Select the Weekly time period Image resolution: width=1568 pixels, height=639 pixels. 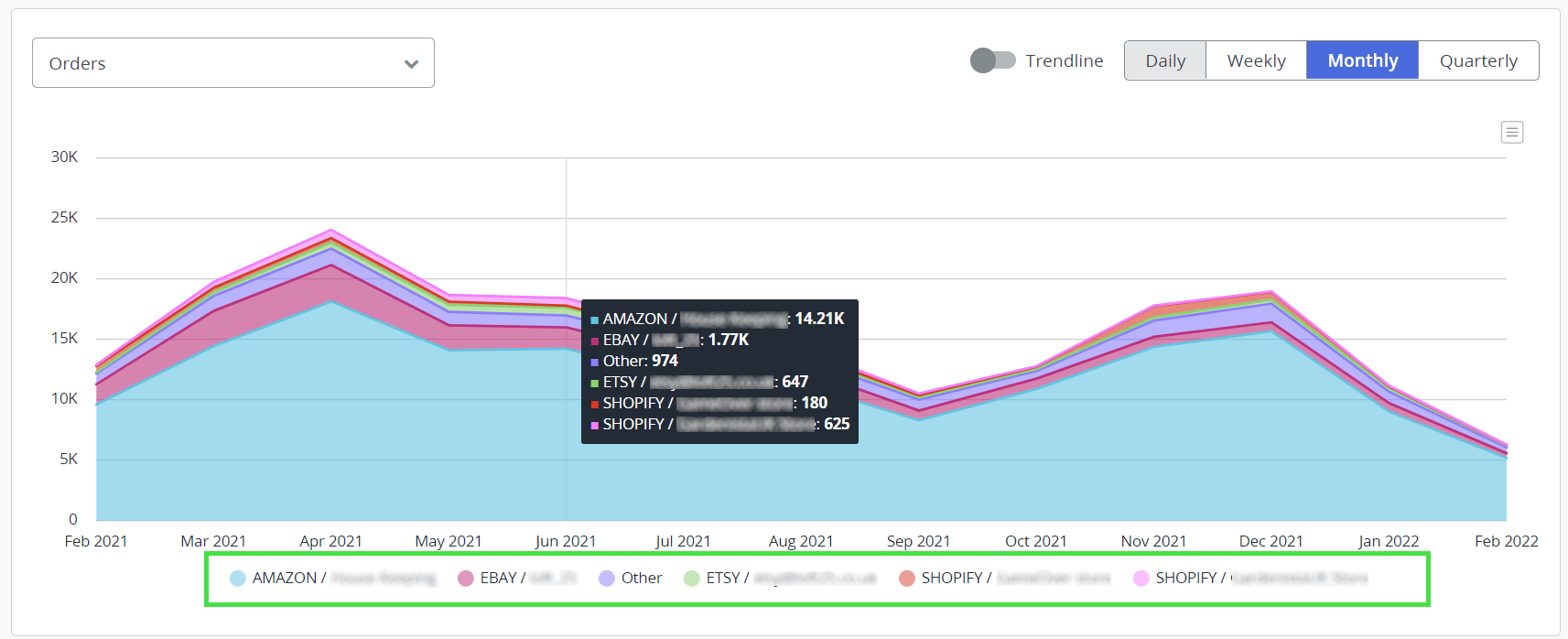click(1256, 60)
